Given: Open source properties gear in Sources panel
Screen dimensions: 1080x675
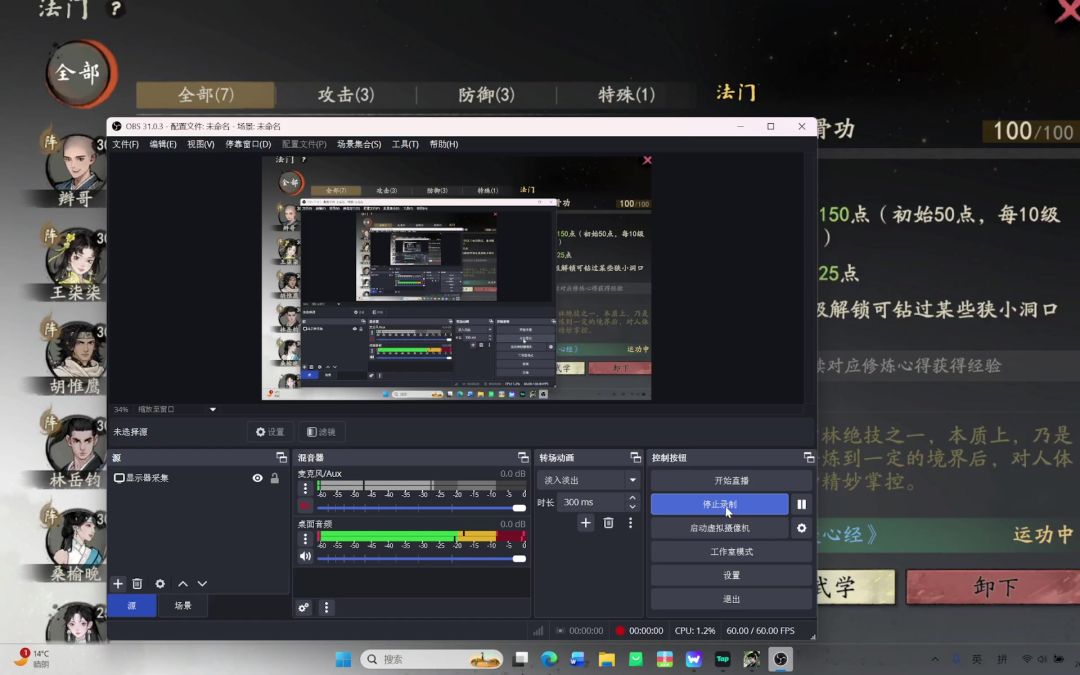Looking at the screenshot, I should tap(160, 584).
